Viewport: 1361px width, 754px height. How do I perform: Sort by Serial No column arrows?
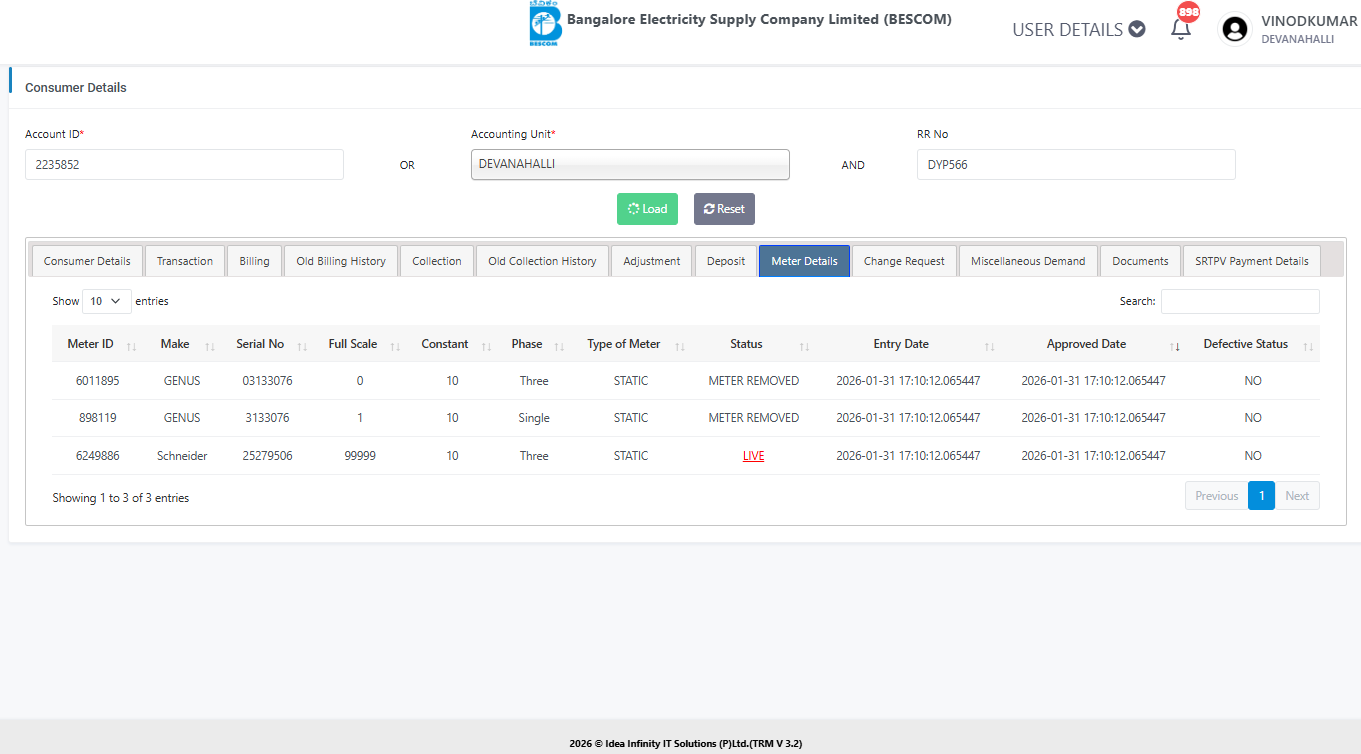point(302,345)
